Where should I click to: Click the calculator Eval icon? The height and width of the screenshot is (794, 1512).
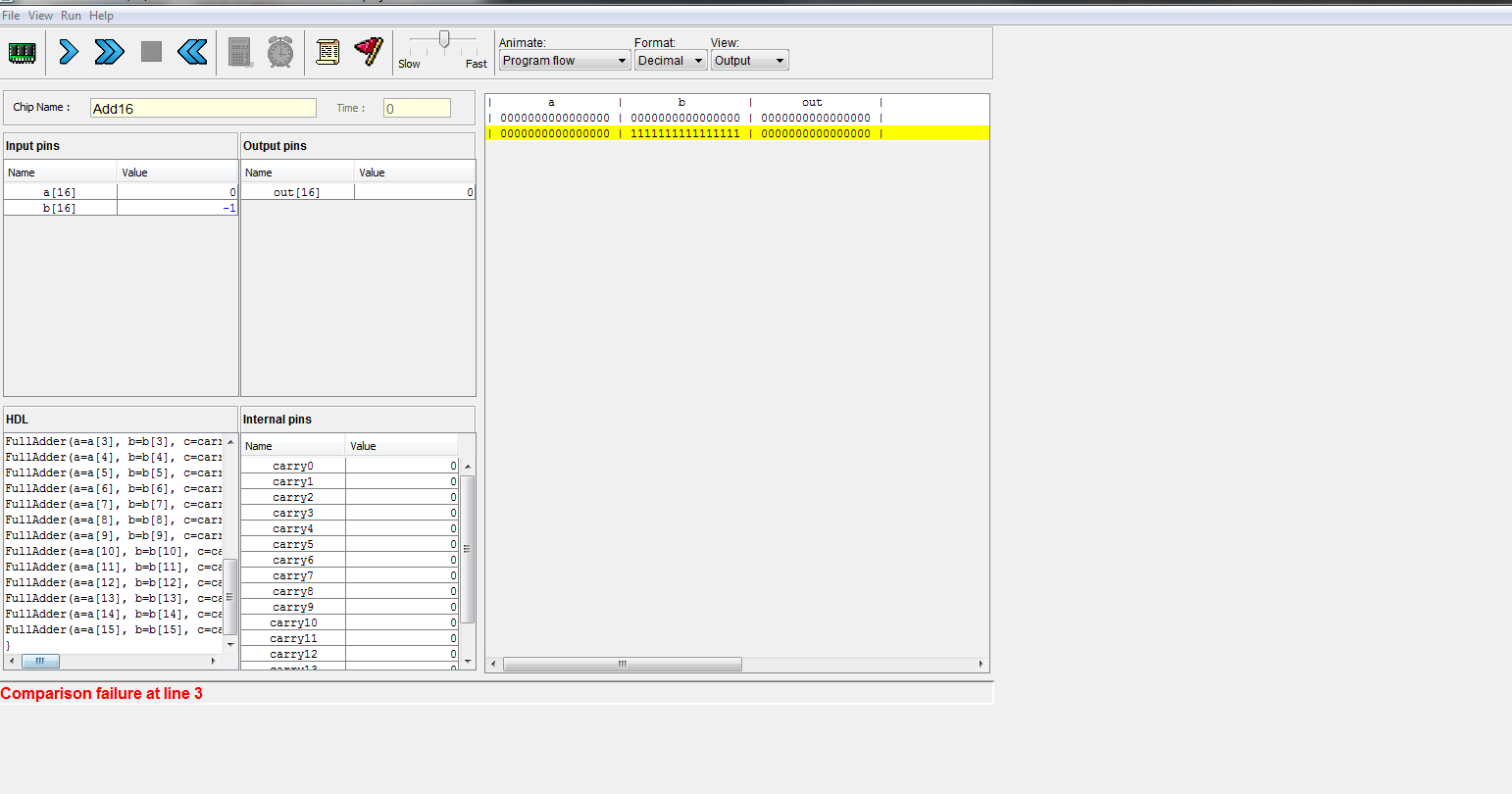(x=240, y=52)
